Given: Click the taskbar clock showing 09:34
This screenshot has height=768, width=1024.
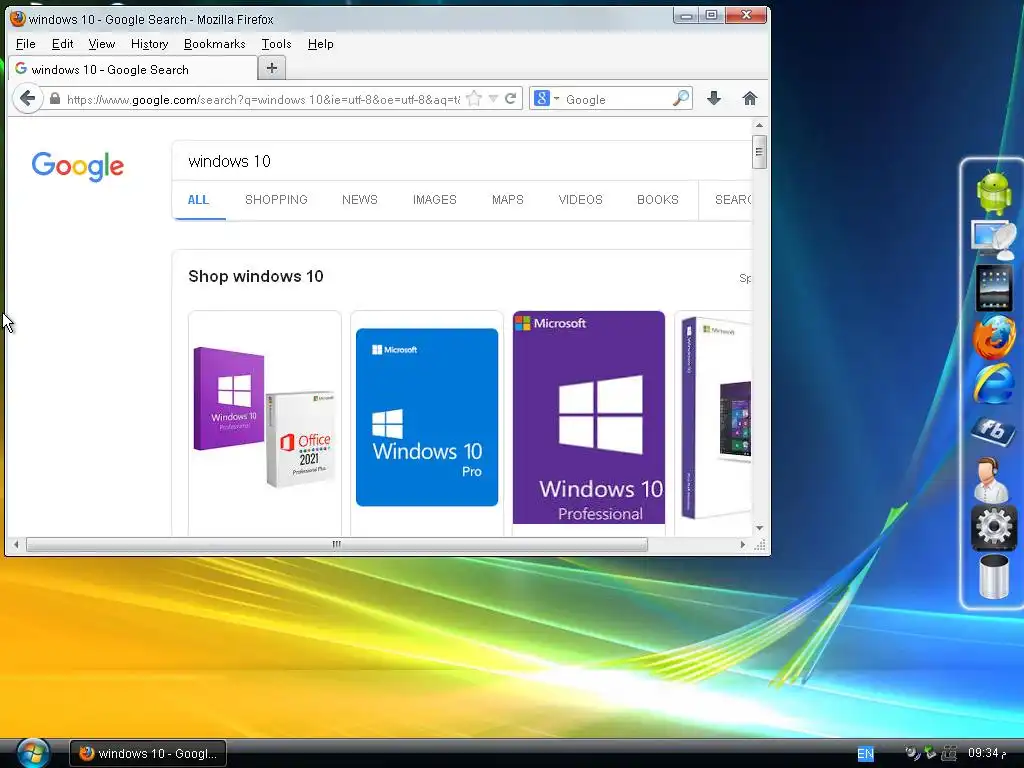Looking at the screenshot, I should click(987, 753).
